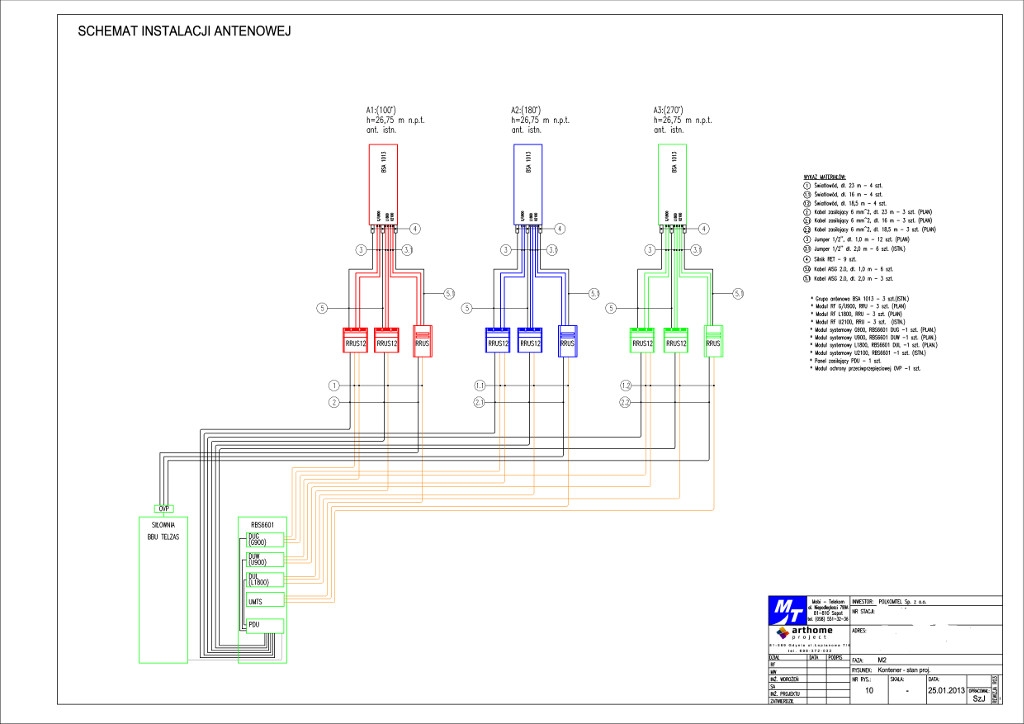The width and height of the screenshot is (1024, 724).
Task: Click 'Kabel zasilający' legend row with dł. 23 m
Action: (x=868, y=212)
